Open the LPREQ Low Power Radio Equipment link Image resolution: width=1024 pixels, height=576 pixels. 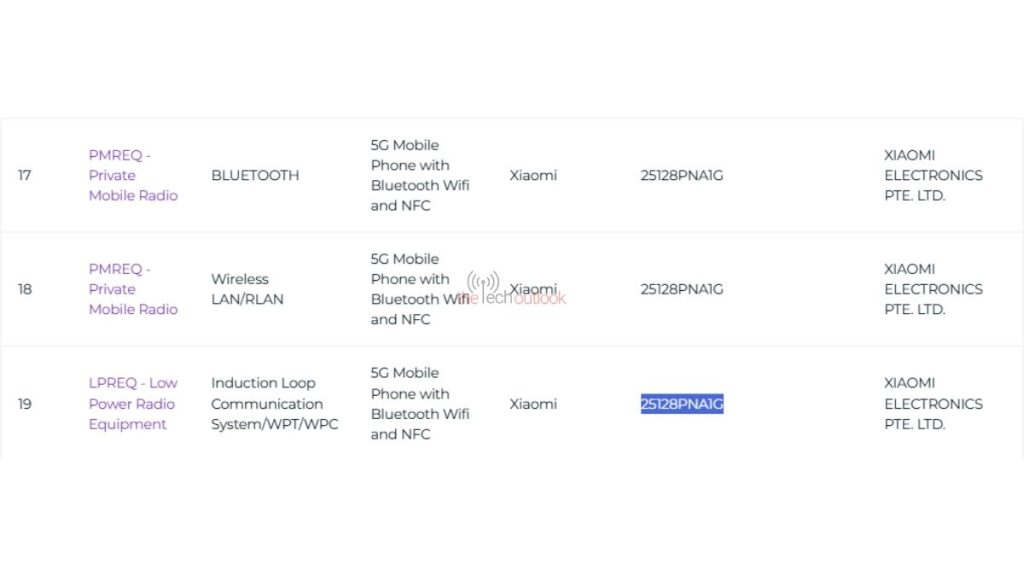click(133, 403)
